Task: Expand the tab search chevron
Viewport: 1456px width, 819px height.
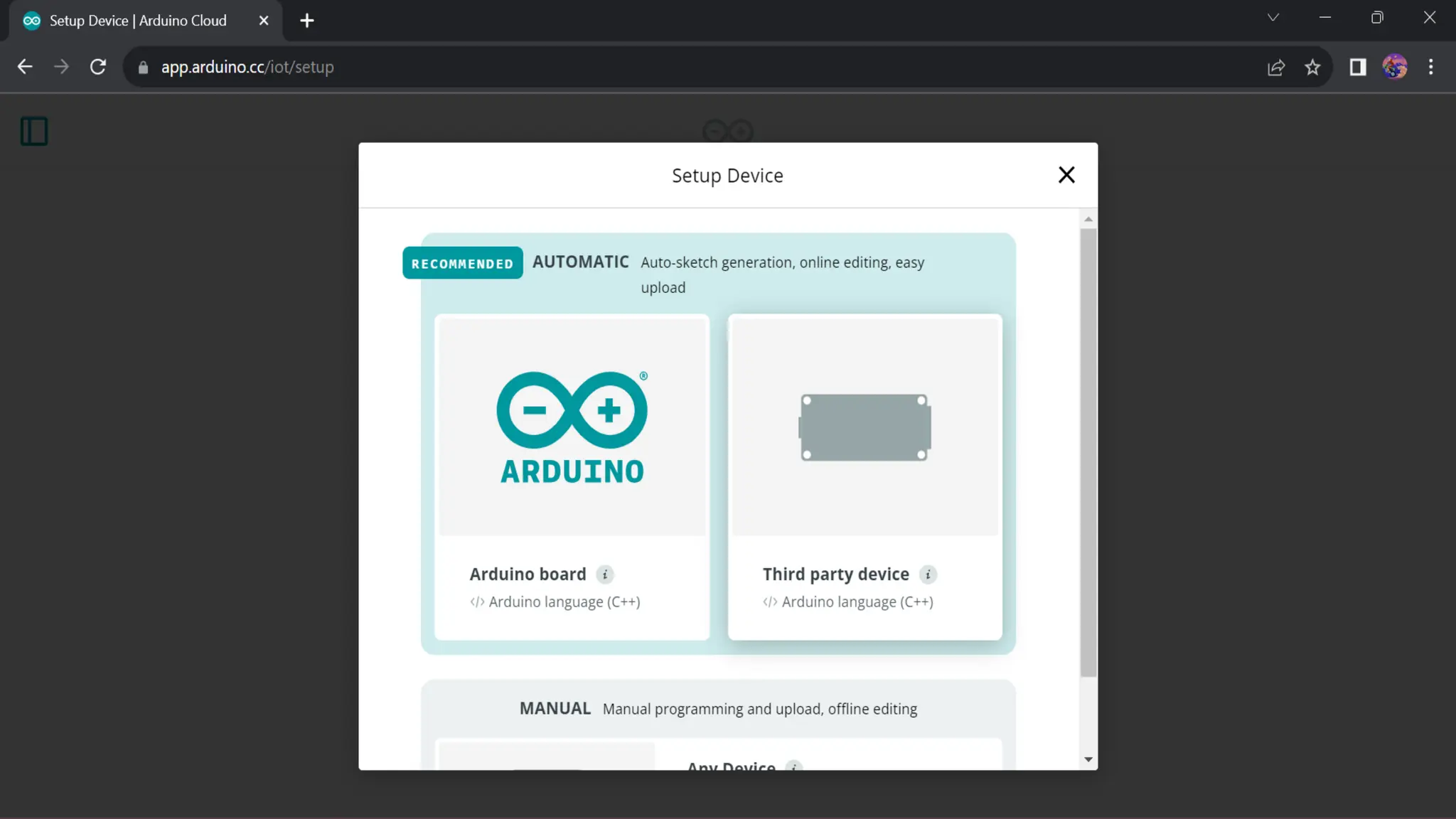Action: pos(1273,18)
